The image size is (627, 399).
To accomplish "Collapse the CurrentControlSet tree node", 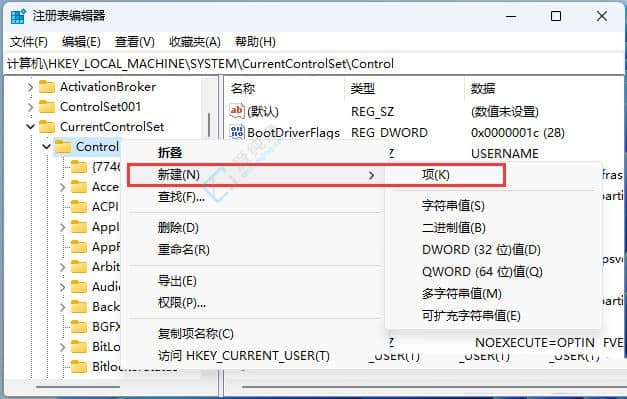I will (x=30, y=127).
